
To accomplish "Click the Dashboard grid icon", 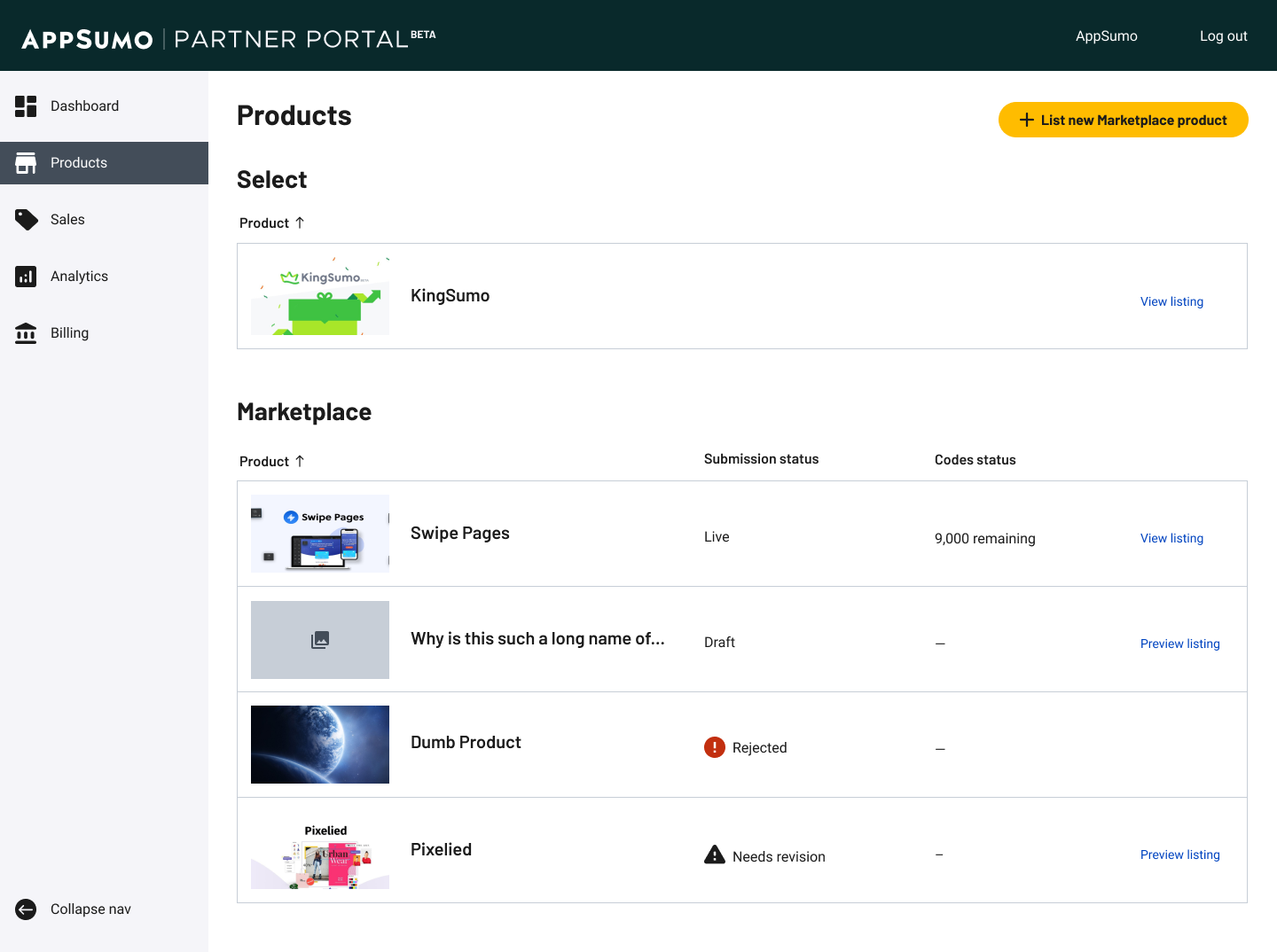I will coord(26,106).
